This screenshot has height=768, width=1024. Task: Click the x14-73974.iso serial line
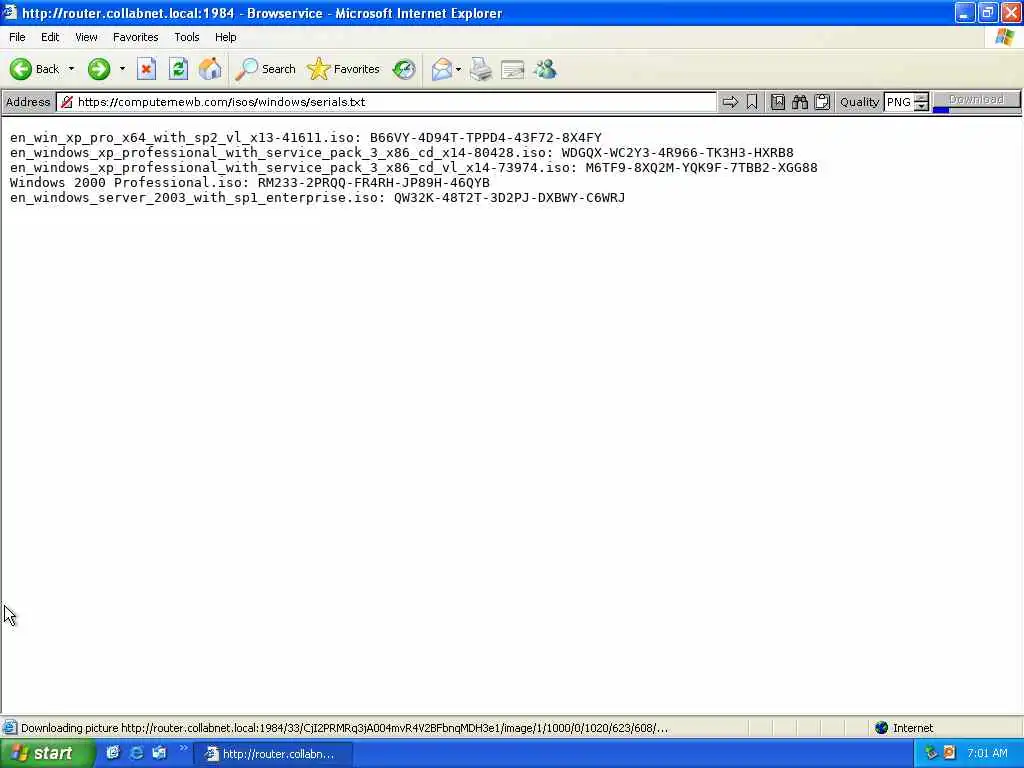point(413,168)
